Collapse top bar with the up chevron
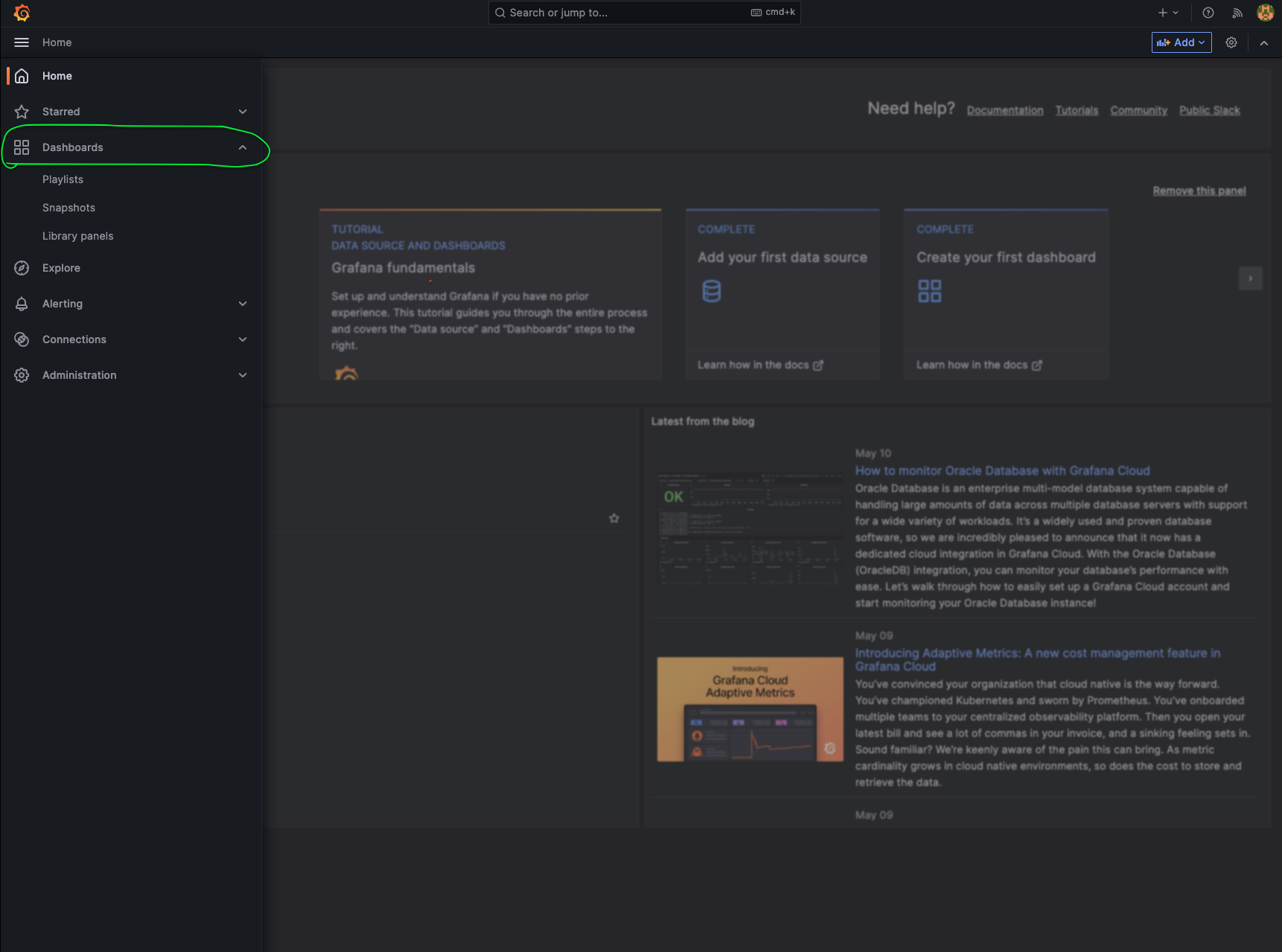 pos(1264,42)
